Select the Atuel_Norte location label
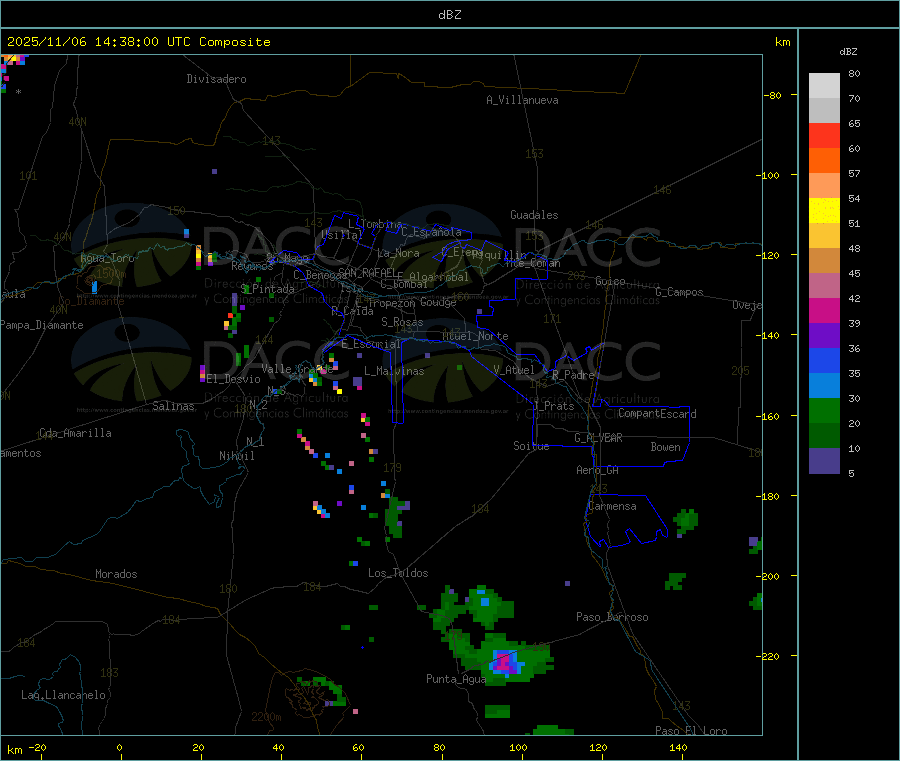This screenshot has height=761, width=900. click(x=475, y=336)
